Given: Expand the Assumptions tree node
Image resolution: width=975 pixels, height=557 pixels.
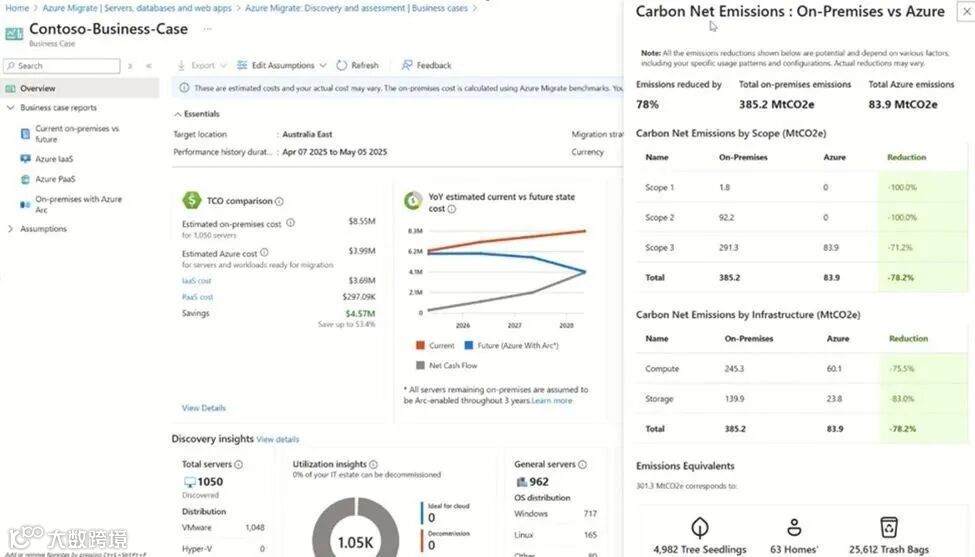Looking at the screenshot, I should (11, 229).
